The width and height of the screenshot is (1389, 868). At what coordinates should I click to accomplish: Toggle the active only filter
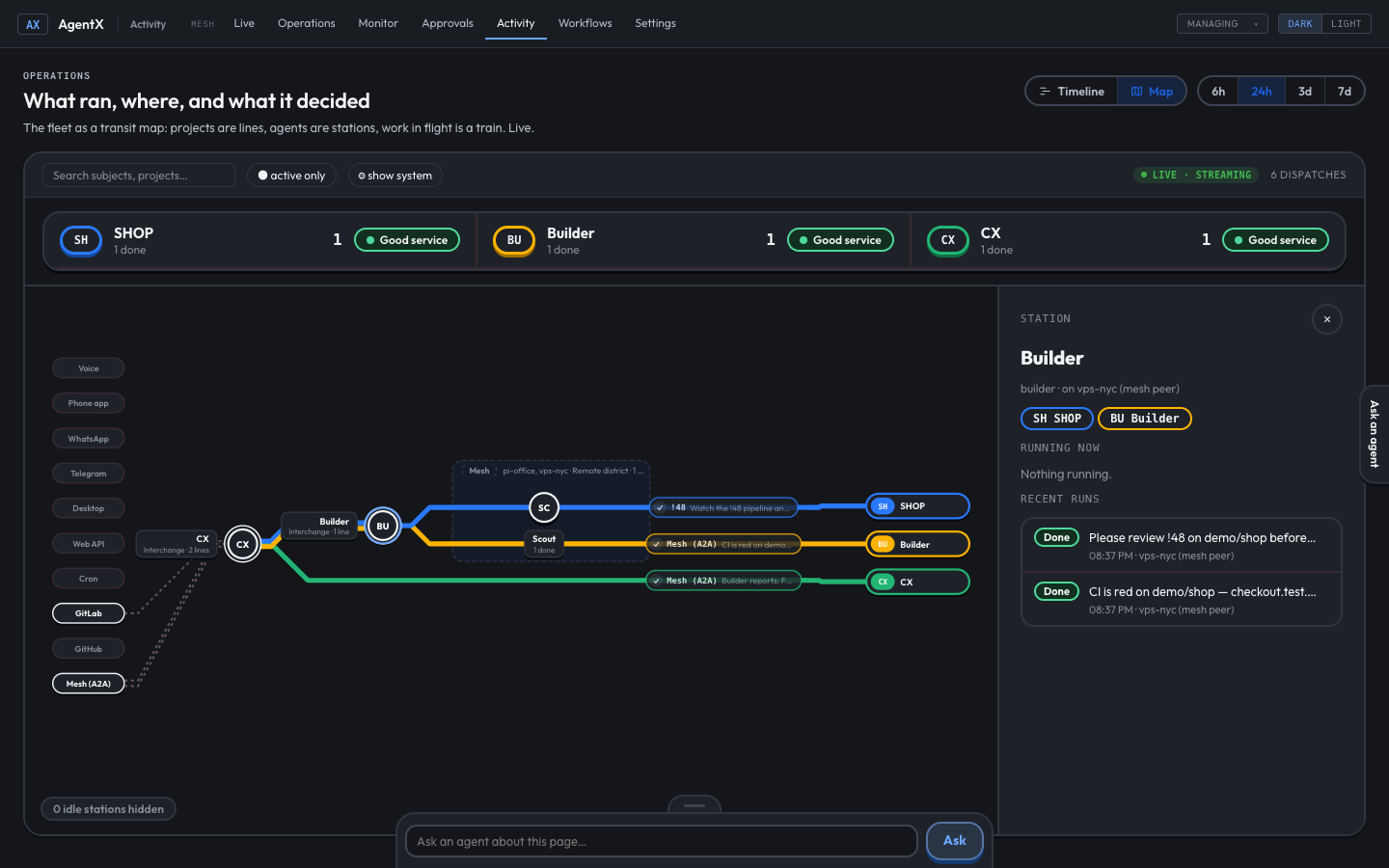(x=291, y=176)
